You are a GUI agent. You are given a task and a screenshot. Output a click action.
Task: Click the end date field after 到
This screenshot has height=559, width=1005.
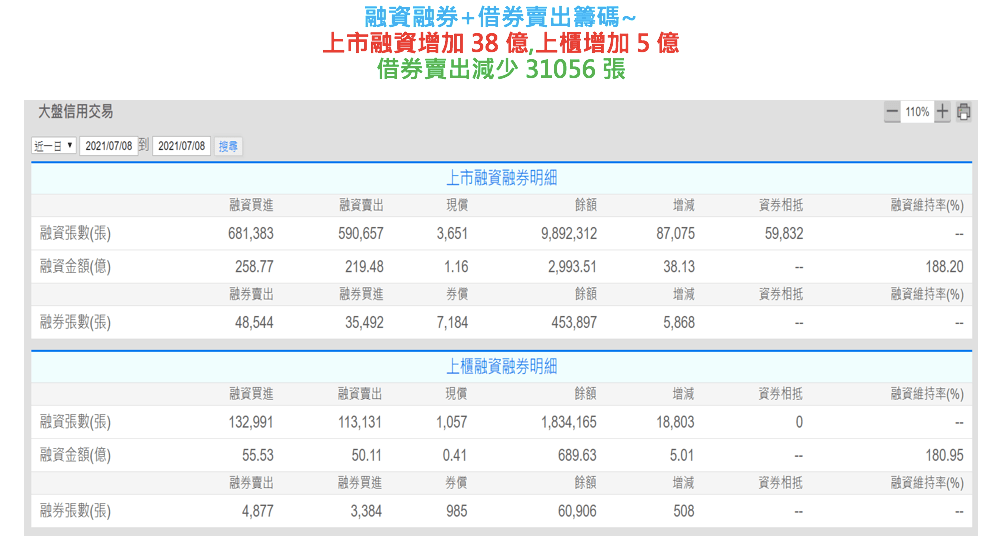[x=181, y=146]
